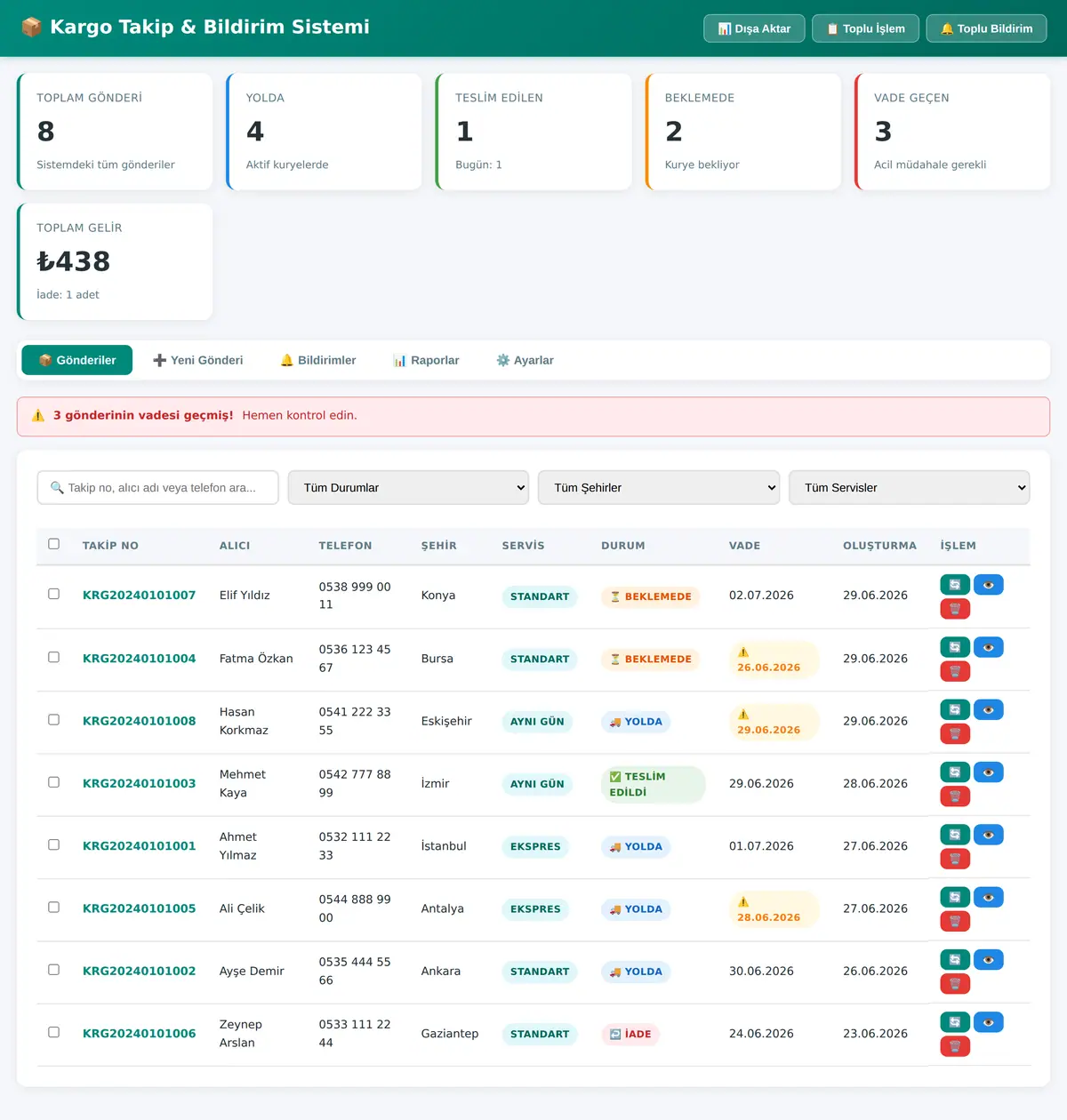Select the Ali Çelik row checkbox
Screen dimensions: 1067x1120
54,908
